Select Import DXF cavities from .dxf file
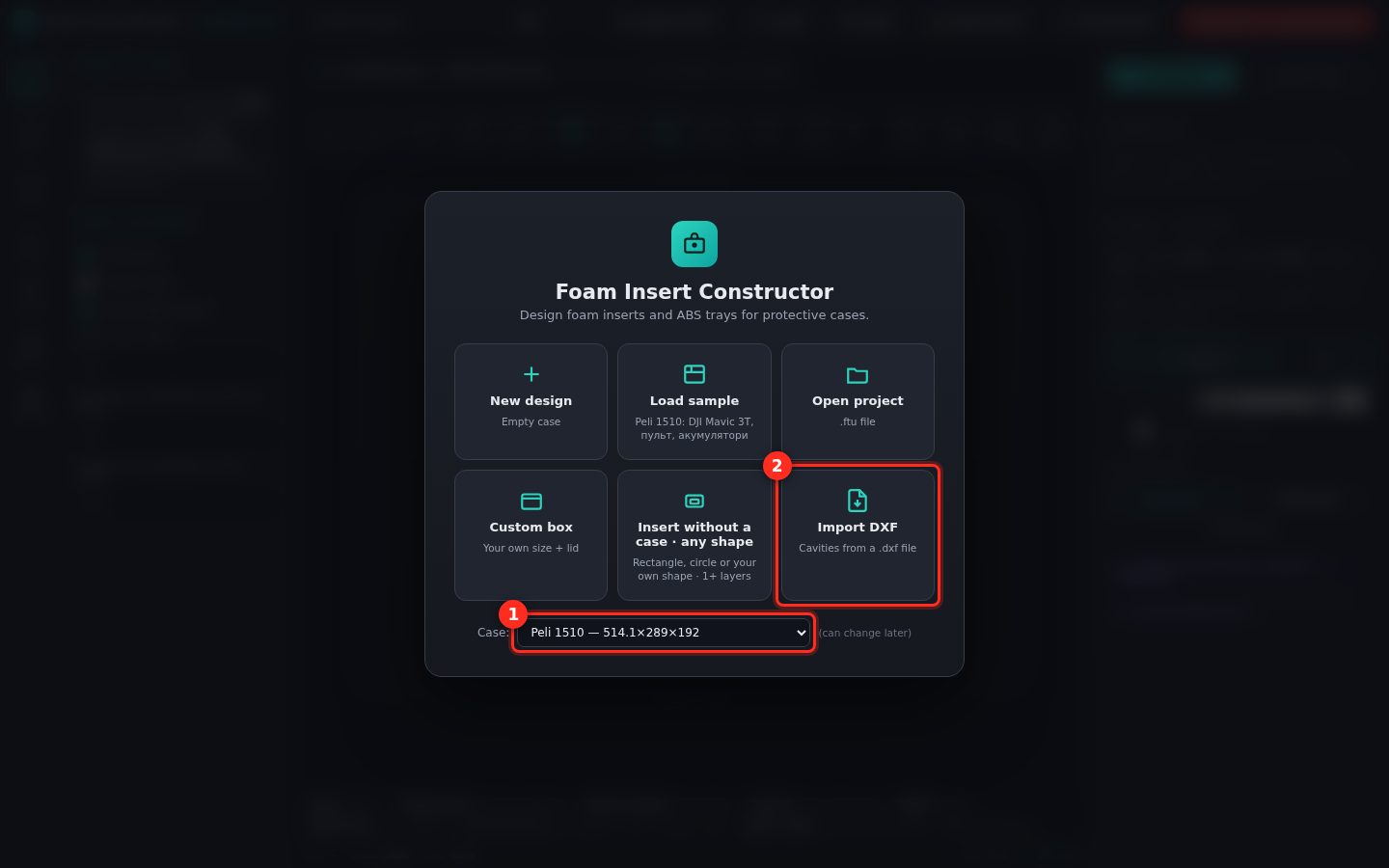Screen dimensions: 1389x868 pyautogui.click(x=858, y=535)
